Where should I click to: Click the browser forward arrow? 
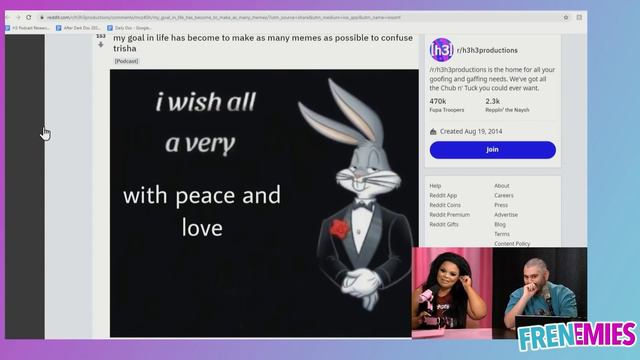[18, 18]
